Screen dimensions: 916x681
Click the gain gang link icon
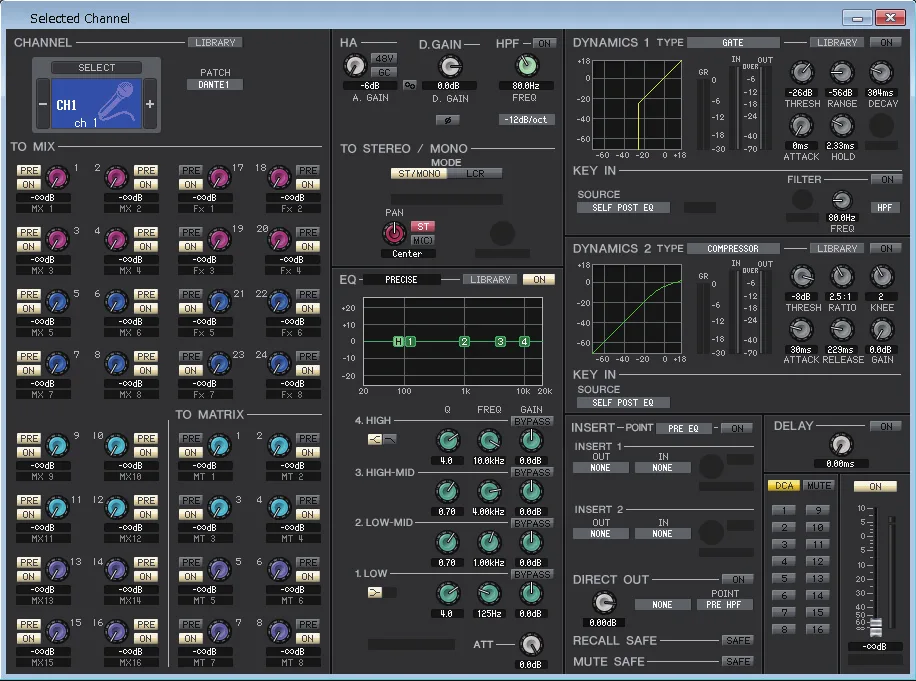410,85
